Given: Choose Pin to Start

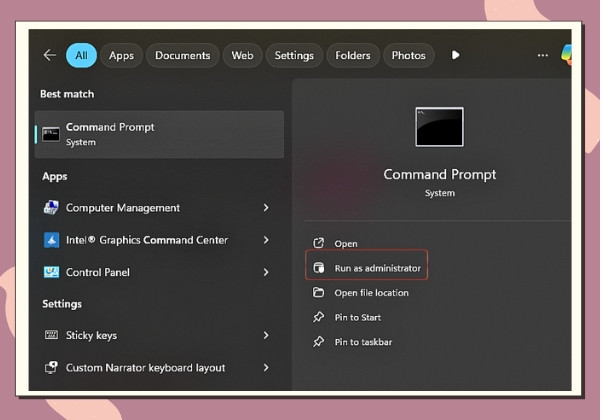Looking at the screenshot, I should (x=358, y=317).
